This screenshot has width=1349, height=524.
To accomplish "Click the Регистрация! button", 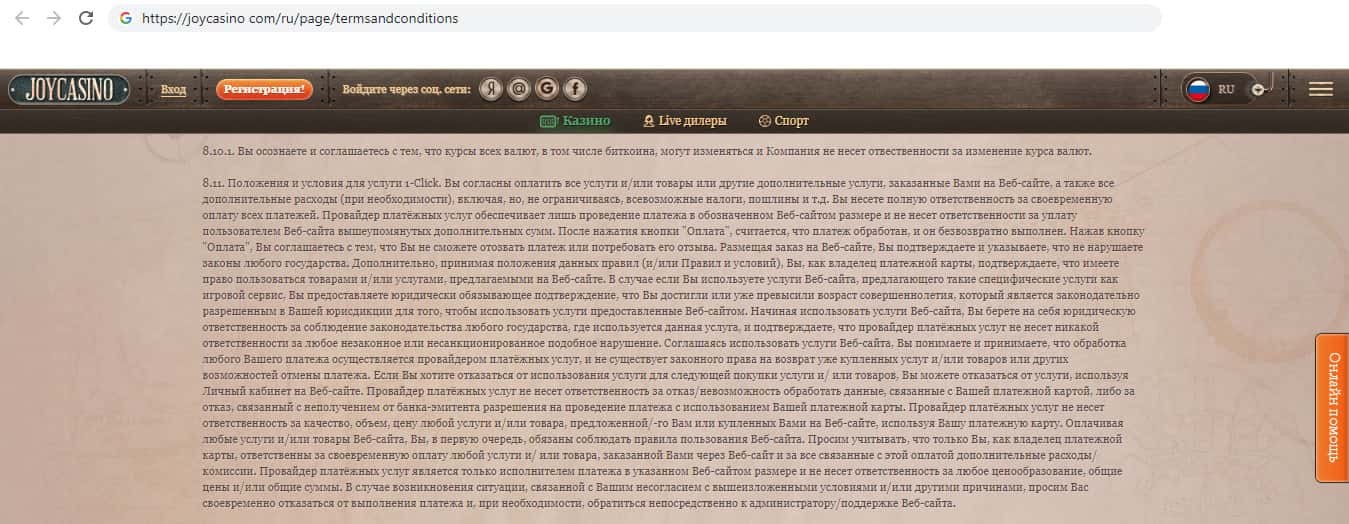I will (x=264, y=89).
